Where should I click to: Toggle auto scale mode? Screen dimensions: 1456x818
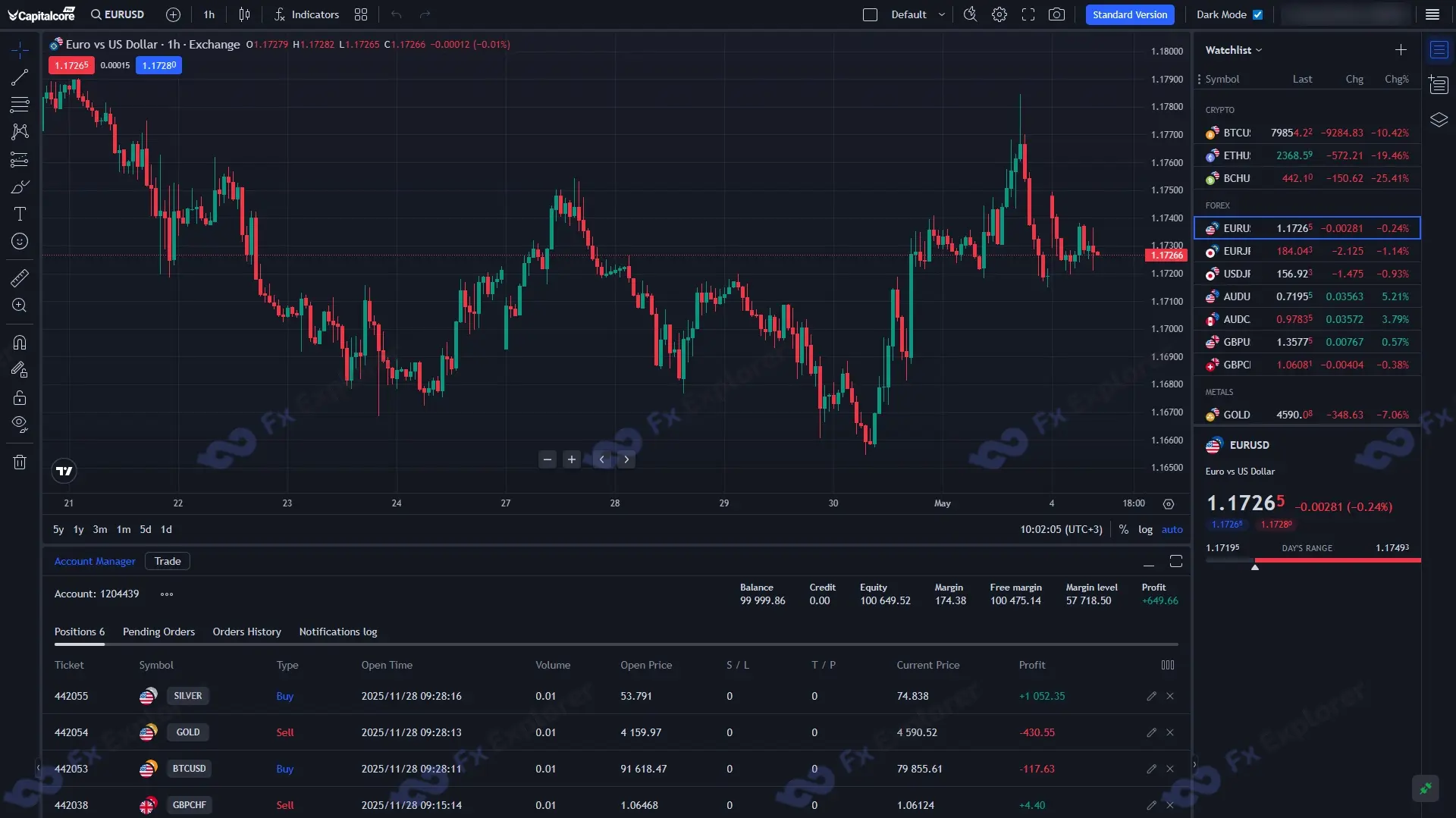[1172, 529]
